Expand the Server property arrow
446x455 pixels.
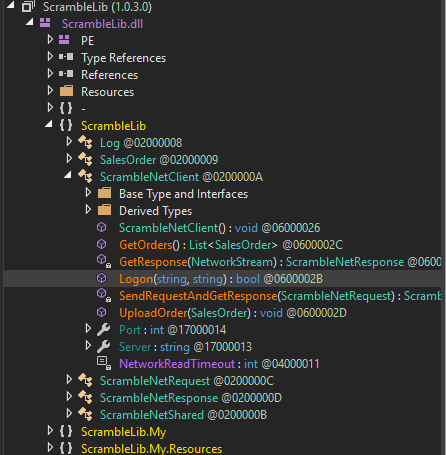click(x=88, y=345)
